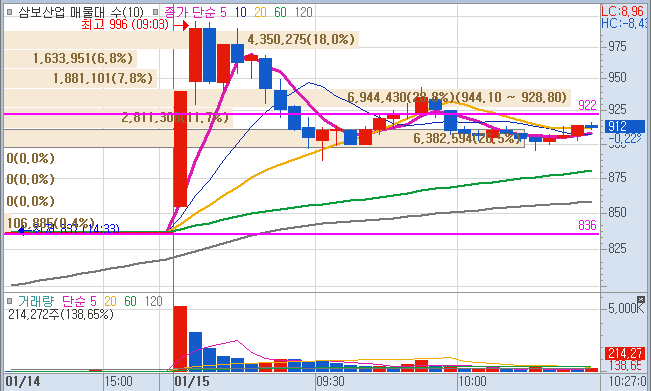Click the square marker before 거래량 legend

10,301
